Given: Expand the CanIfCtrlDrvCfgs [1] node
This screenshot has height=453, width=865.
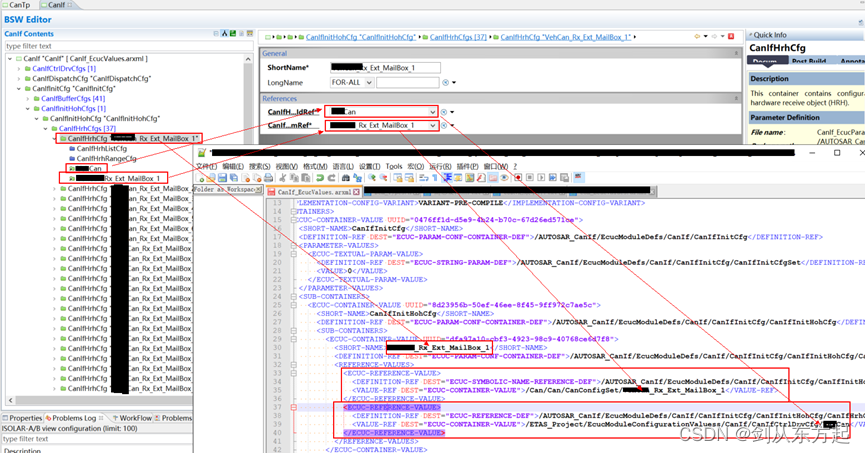Looking at the screenshot, I should (x=19, y=68).
